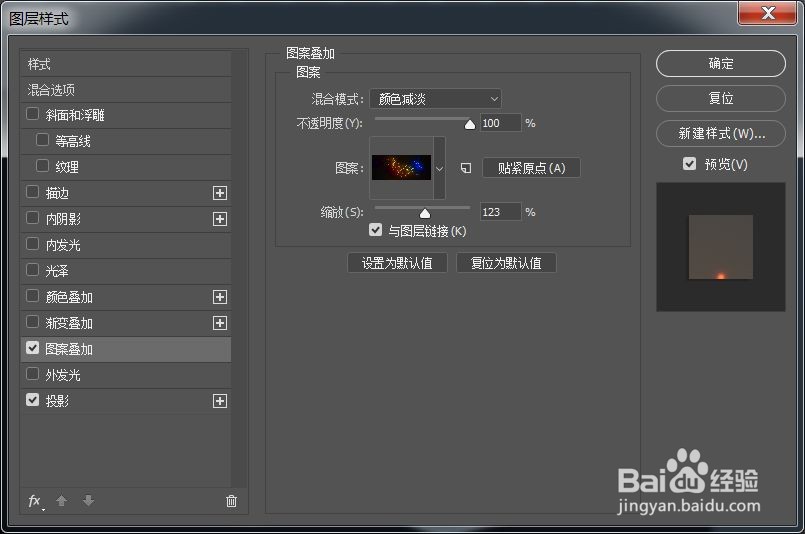Add another 内阴影 effect with plus icon
This screenshot has width=805, height=534.
(220, 219)
